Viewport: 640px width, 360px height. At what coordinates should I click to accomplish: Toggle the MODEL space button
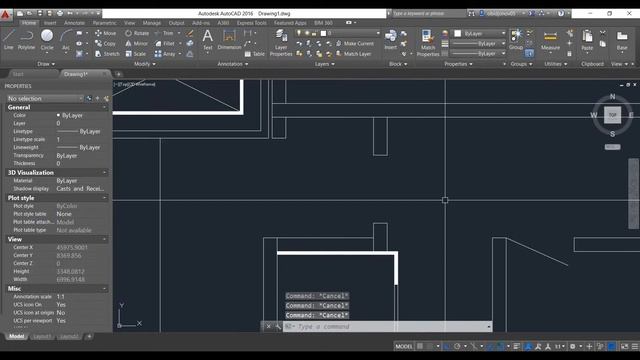click(x=404, y=346)
